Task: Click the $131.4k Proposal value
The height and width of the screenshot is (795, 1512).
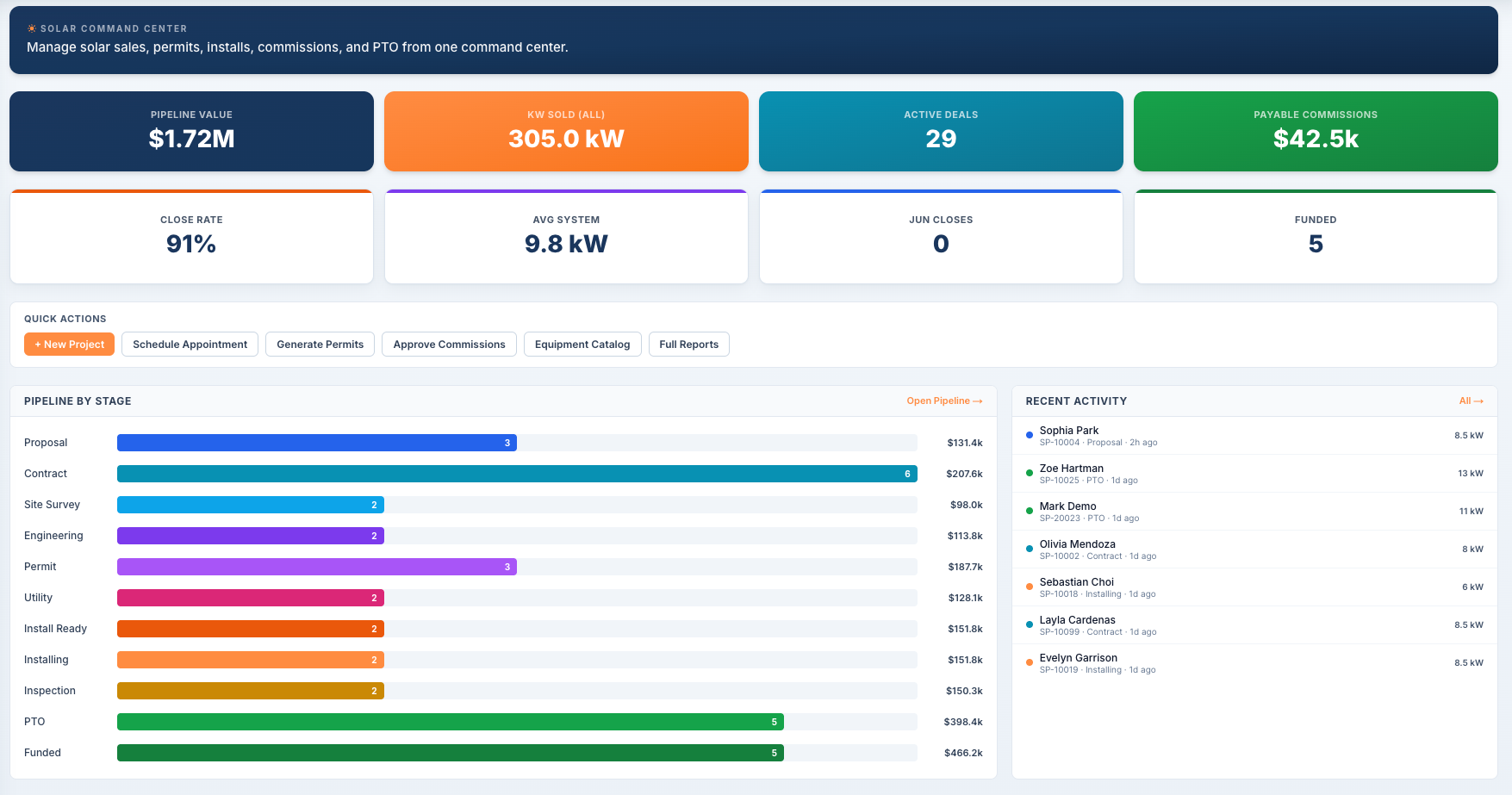Action: tap(965, 443)
